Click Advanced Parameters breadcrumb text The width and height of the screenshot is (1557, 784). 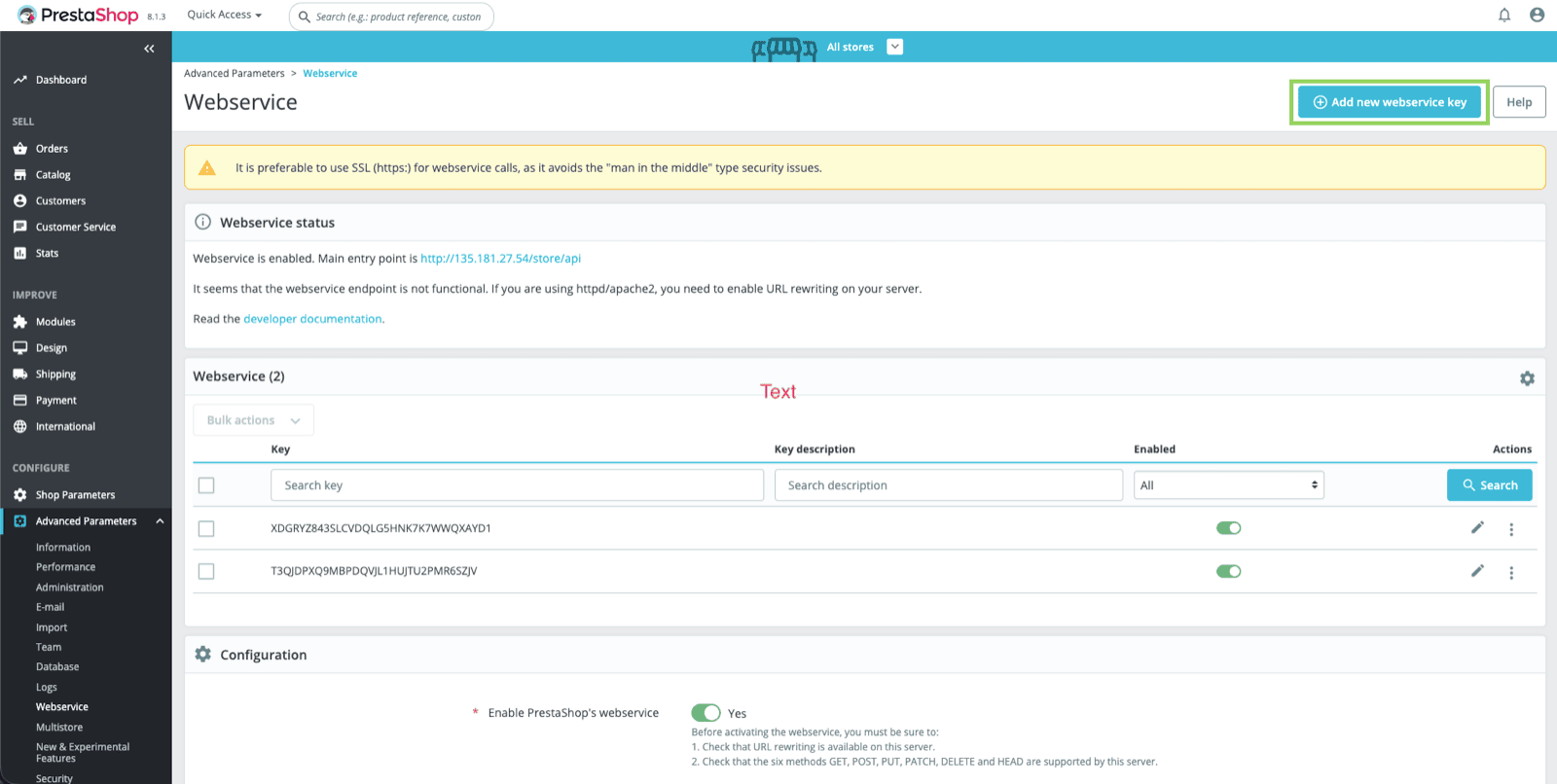235,74
